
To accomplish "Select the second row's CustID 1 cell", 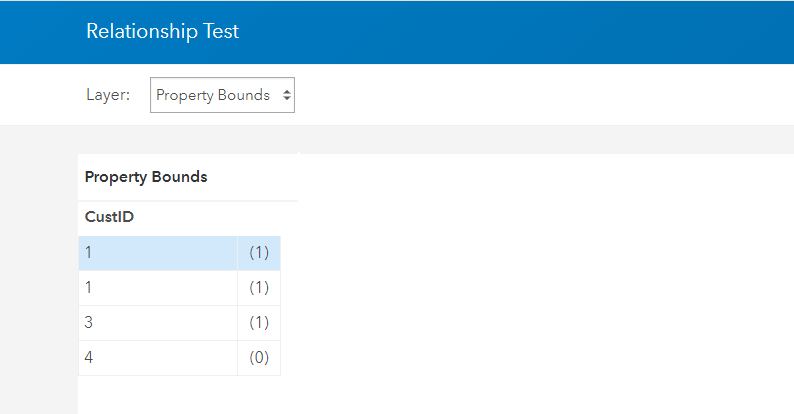I will pos(157,288).
